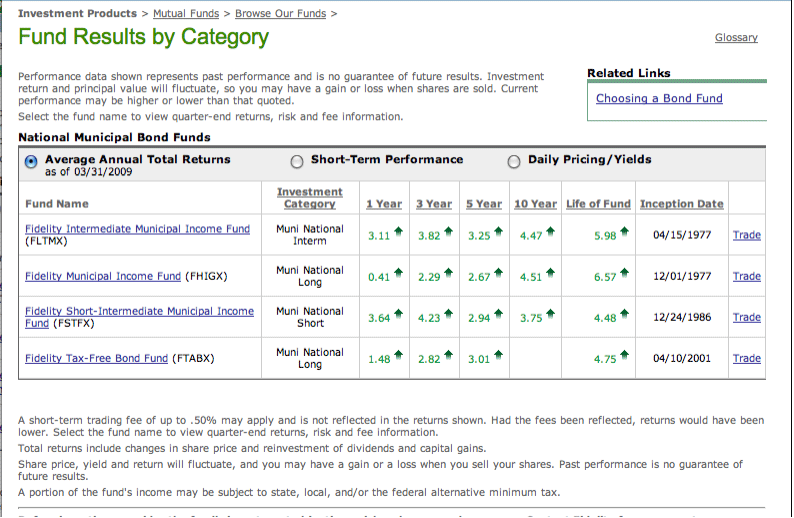
Task: Click up arrow beside FHIGX 1 Year 0.41
Action: 399,273
